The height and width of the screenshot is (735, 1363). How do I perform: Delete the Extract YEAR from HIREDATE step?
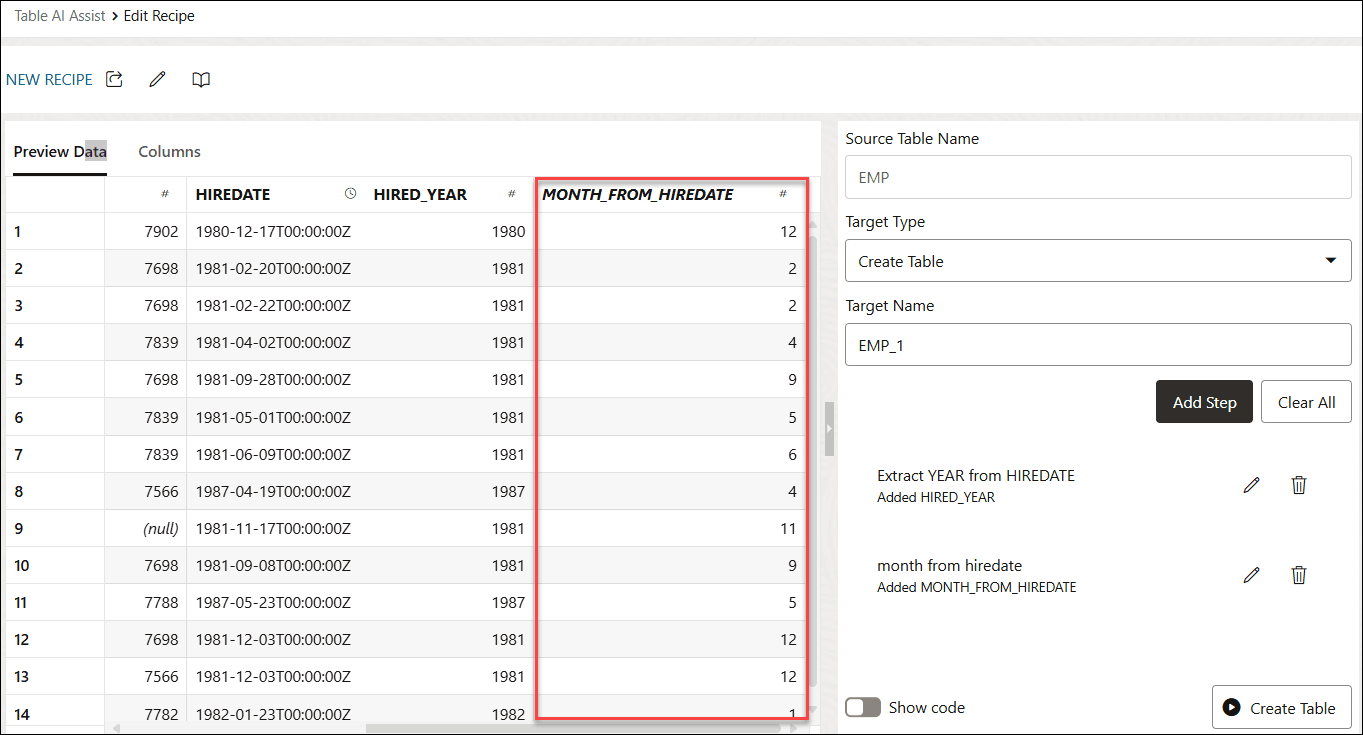[x=1299, y=484]
